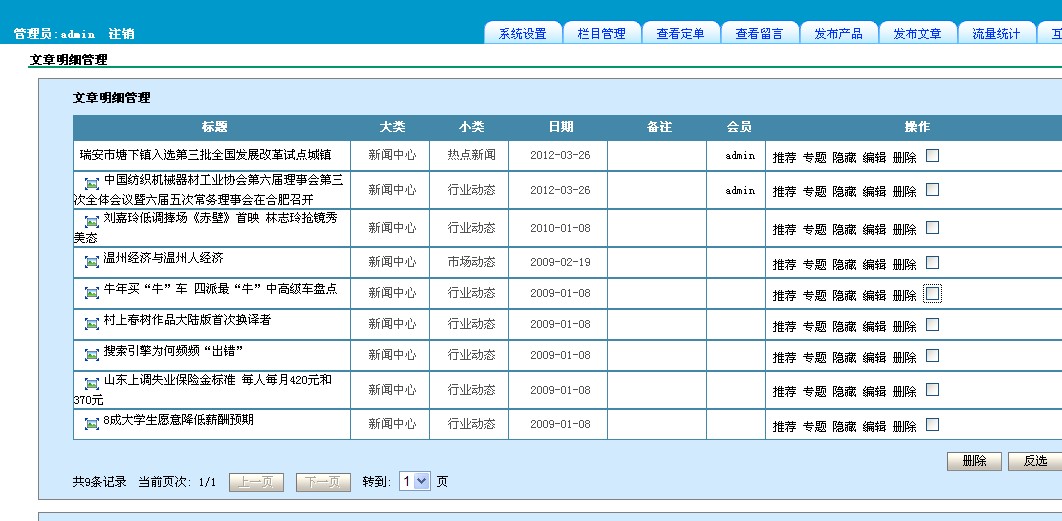The image size is (1062, 521).
Task: Check the box for 瑞安市塘下镇 article row
Action: tap(932, 156)
